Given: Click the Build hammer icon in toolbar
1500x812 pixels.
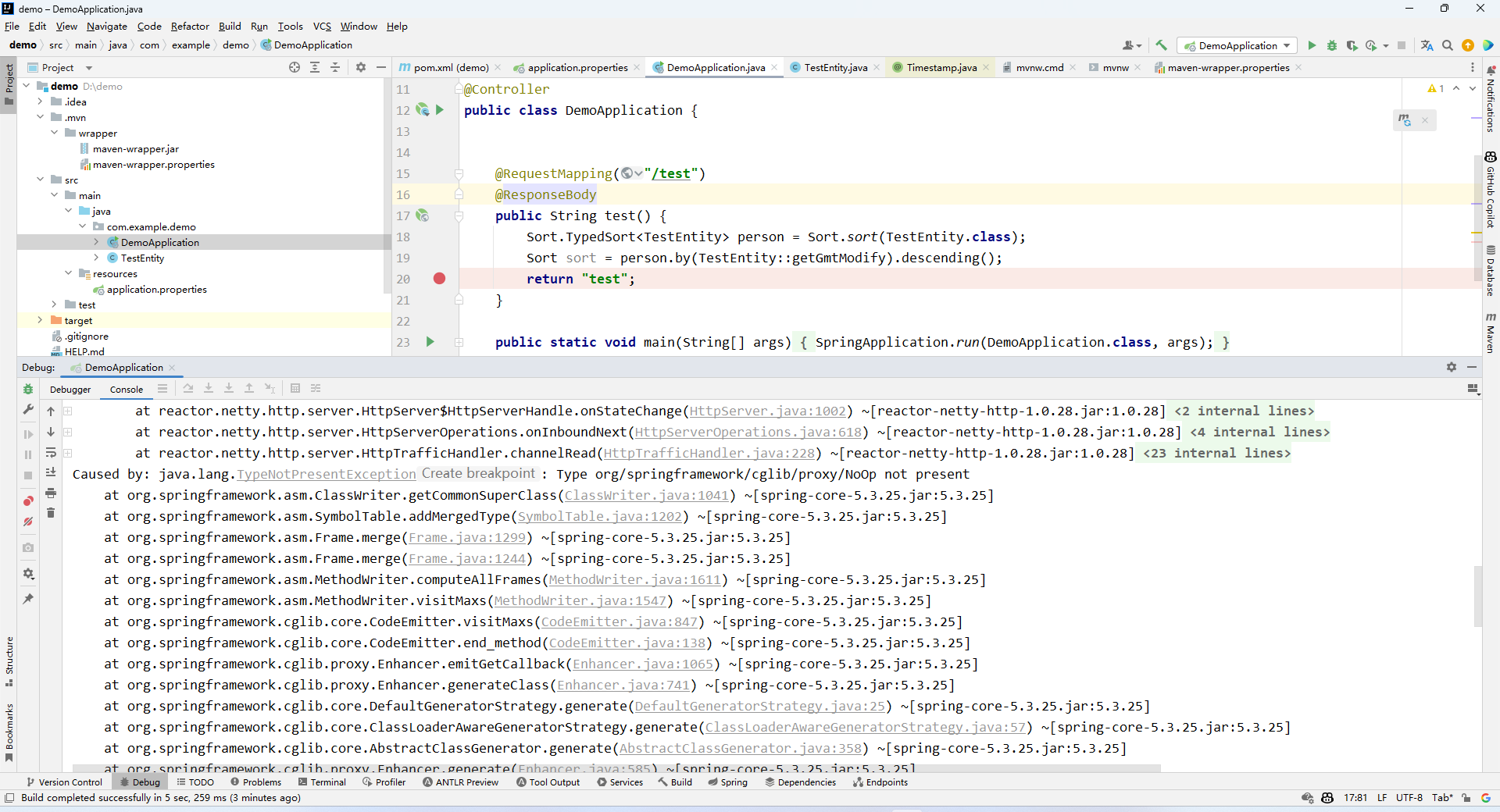Looking at the screenshot, I should click(1161, 45).
